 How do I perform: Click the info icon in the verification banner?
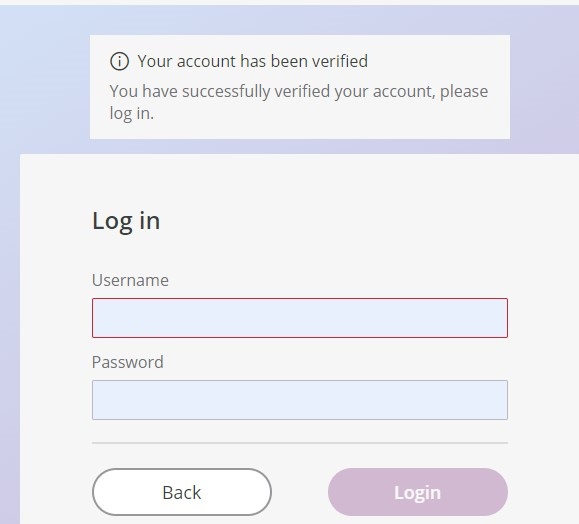119,61
